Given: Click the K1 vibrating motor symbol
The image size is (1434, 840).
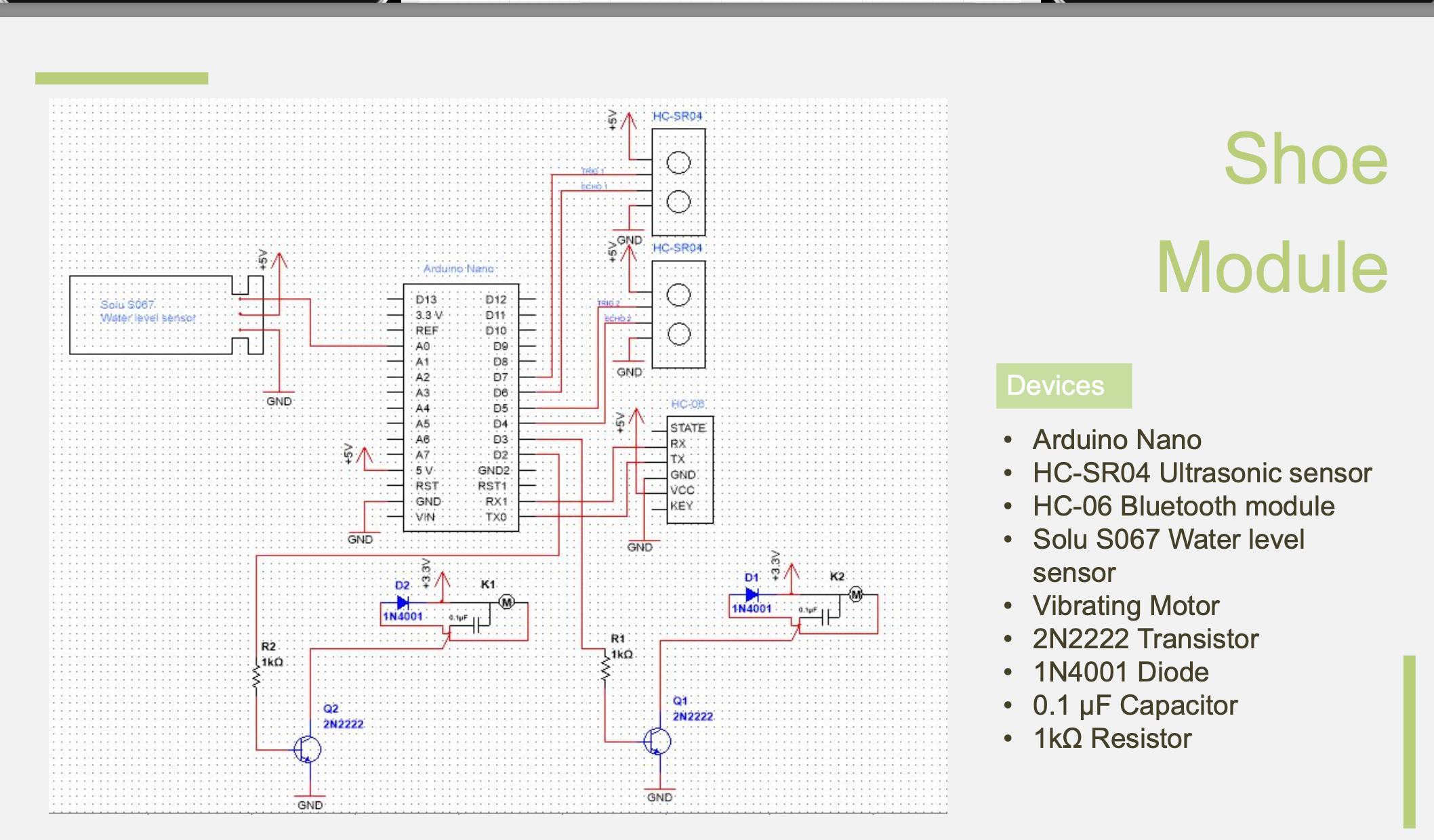Looking at the screenshot, I should (506, 602).
